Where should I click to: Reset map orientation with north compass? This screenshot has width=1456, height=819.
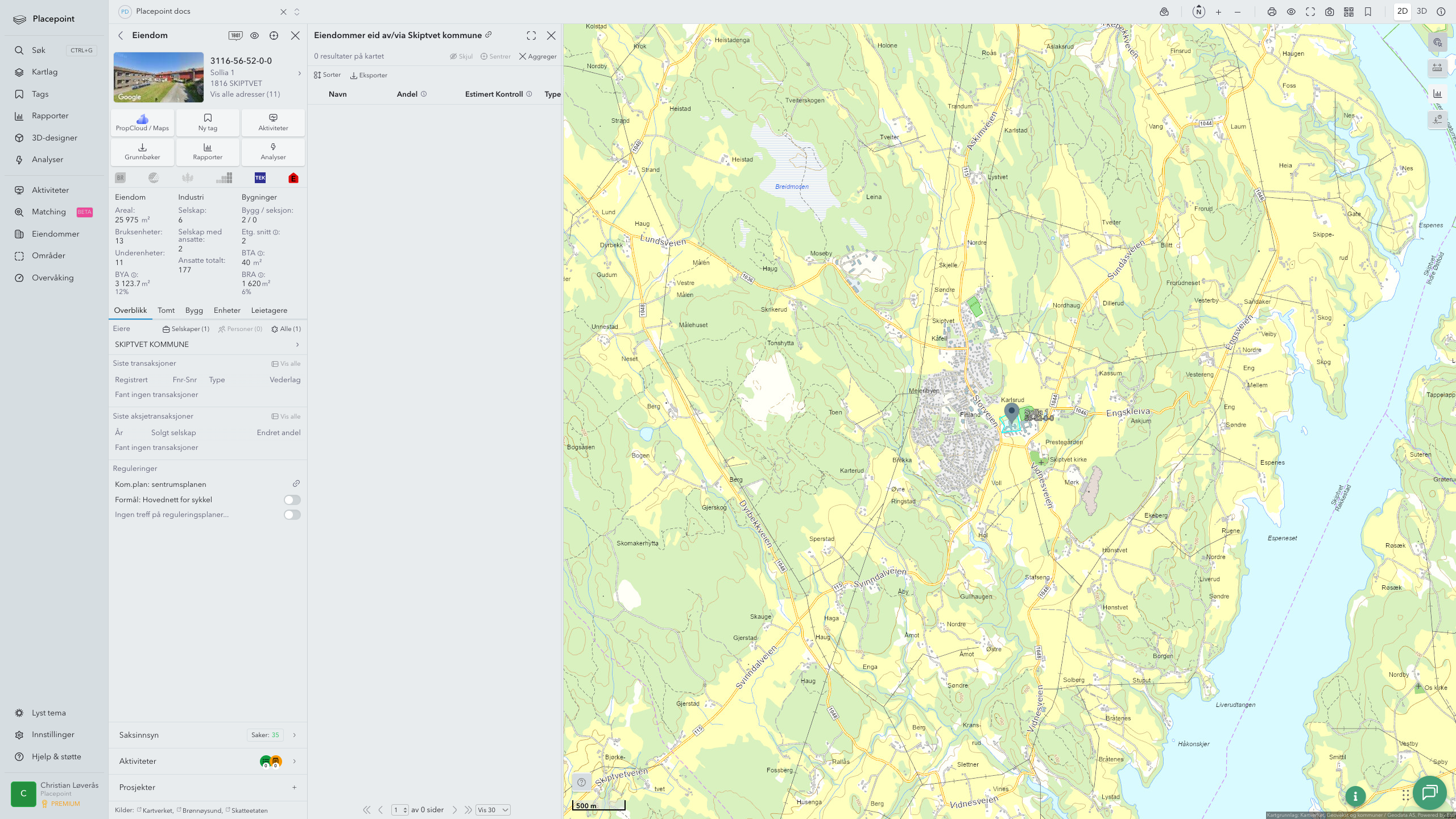click(x=1199, y=12)
